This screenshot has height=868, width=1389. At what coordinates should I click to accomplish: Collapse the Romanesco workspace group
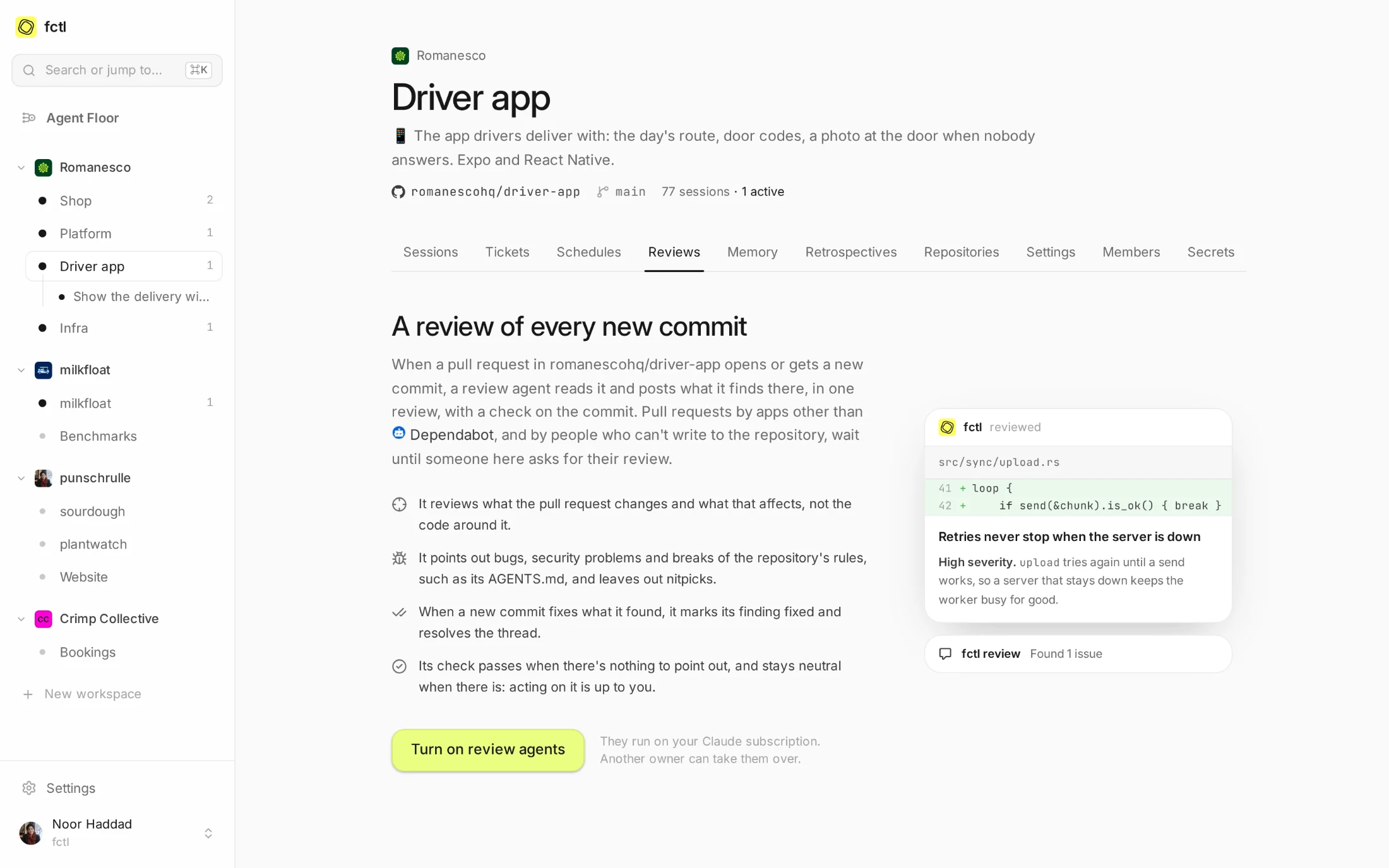tap(21, 167)
